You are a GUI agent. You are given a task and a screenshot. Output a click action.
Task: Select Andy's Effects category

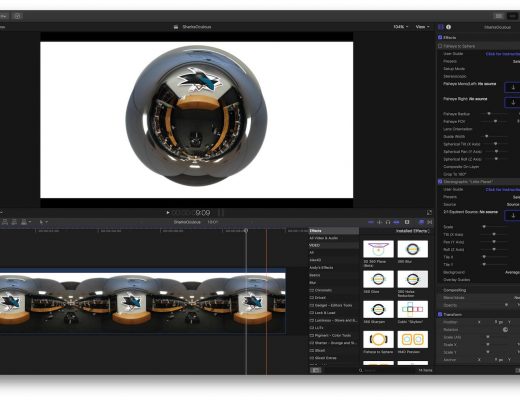(x=321, y=268)
